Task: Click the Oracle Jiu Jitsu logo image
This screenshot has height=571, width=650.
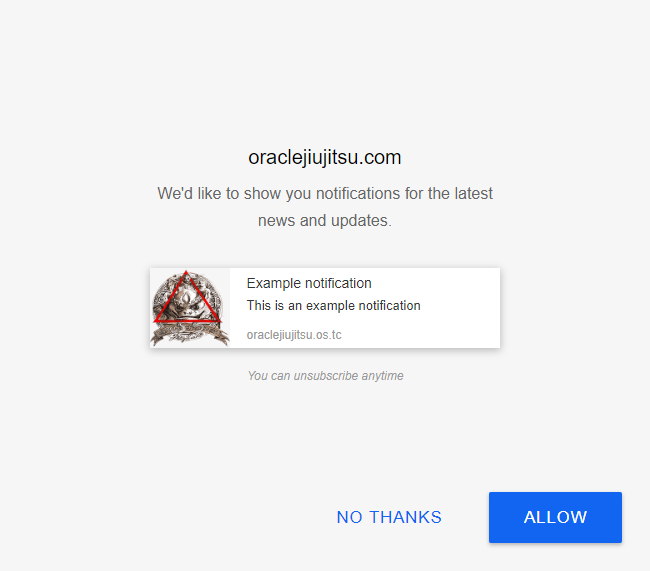Action: pyautogui.click(x=190, y=308)
